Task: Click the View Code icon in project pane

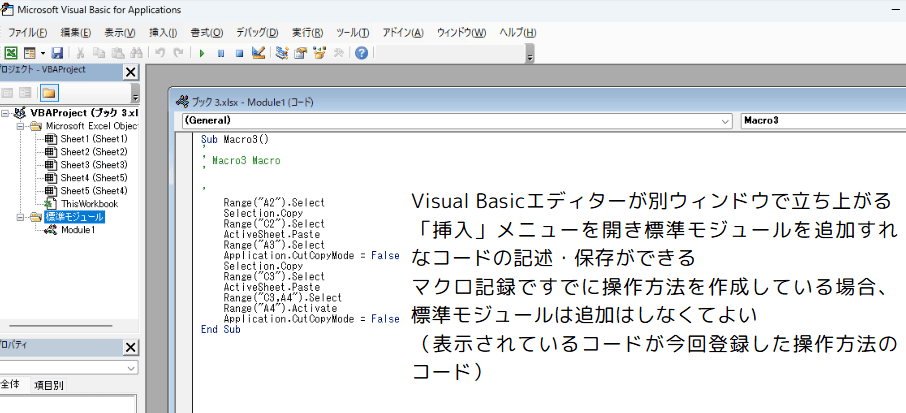Action: click(8, 92)
